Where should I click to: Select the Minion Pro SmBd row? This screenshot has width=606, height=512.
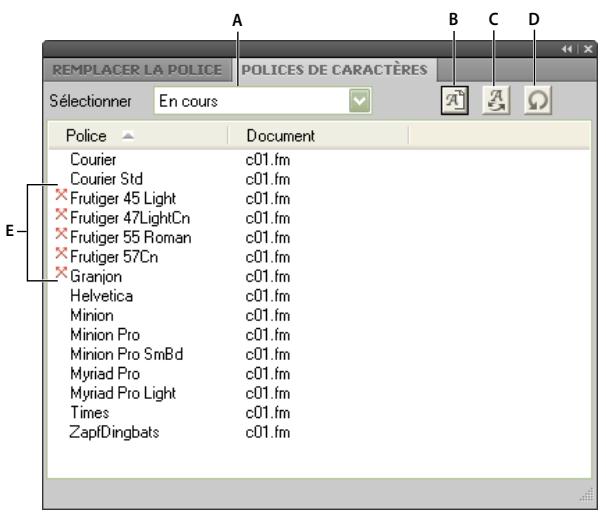319,354
